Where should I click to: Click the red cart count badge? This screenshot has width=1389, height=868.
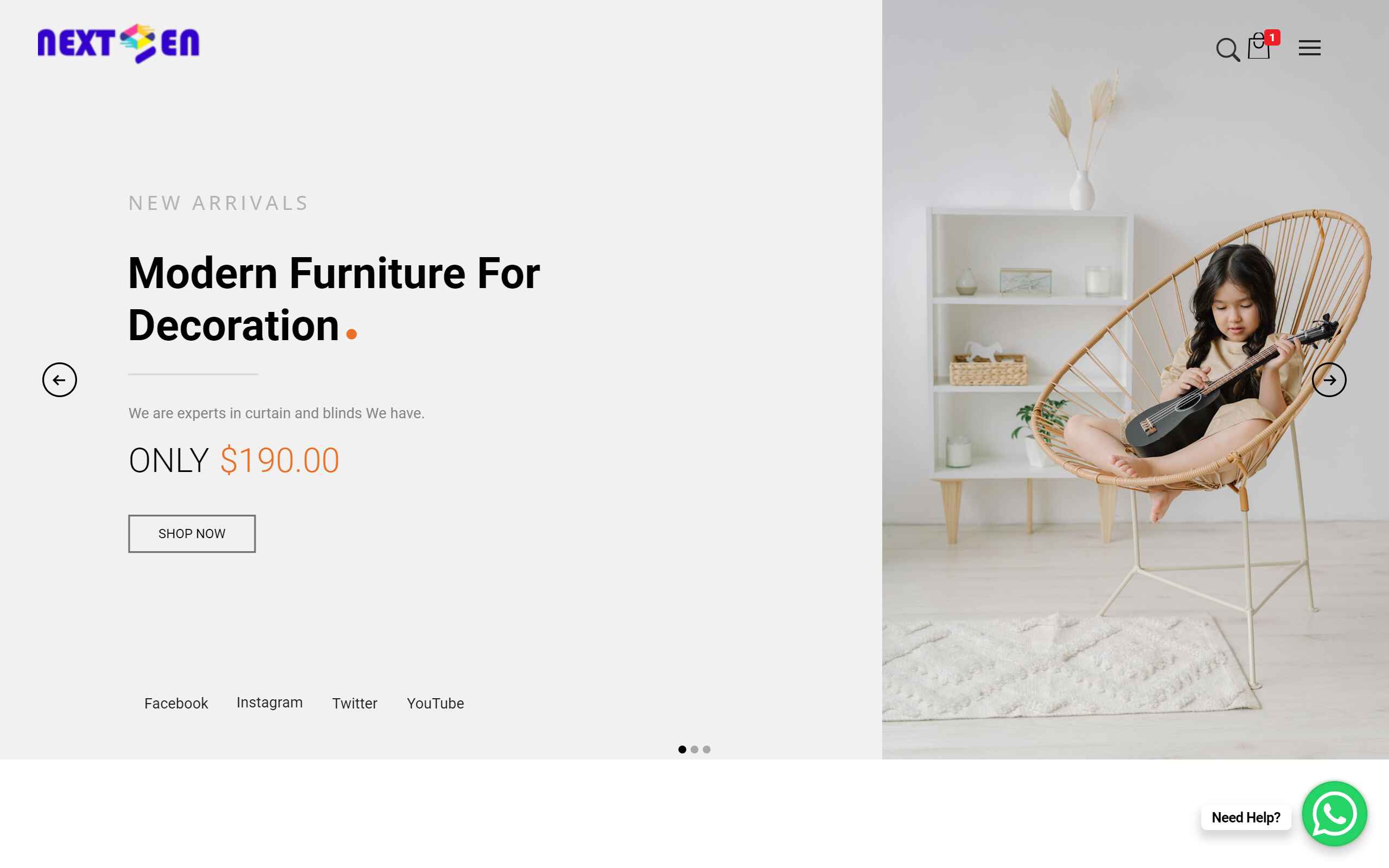[x=1272, y=37]
